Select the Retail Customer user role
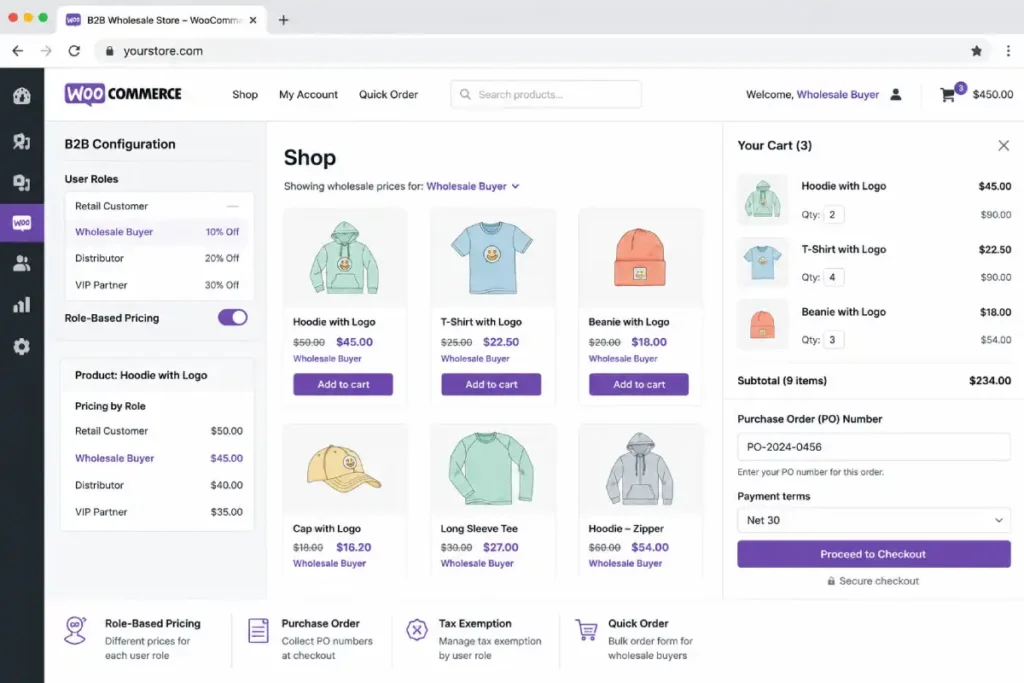The width and height of the screenshot is (1024, 683). (x=157, y=206)
